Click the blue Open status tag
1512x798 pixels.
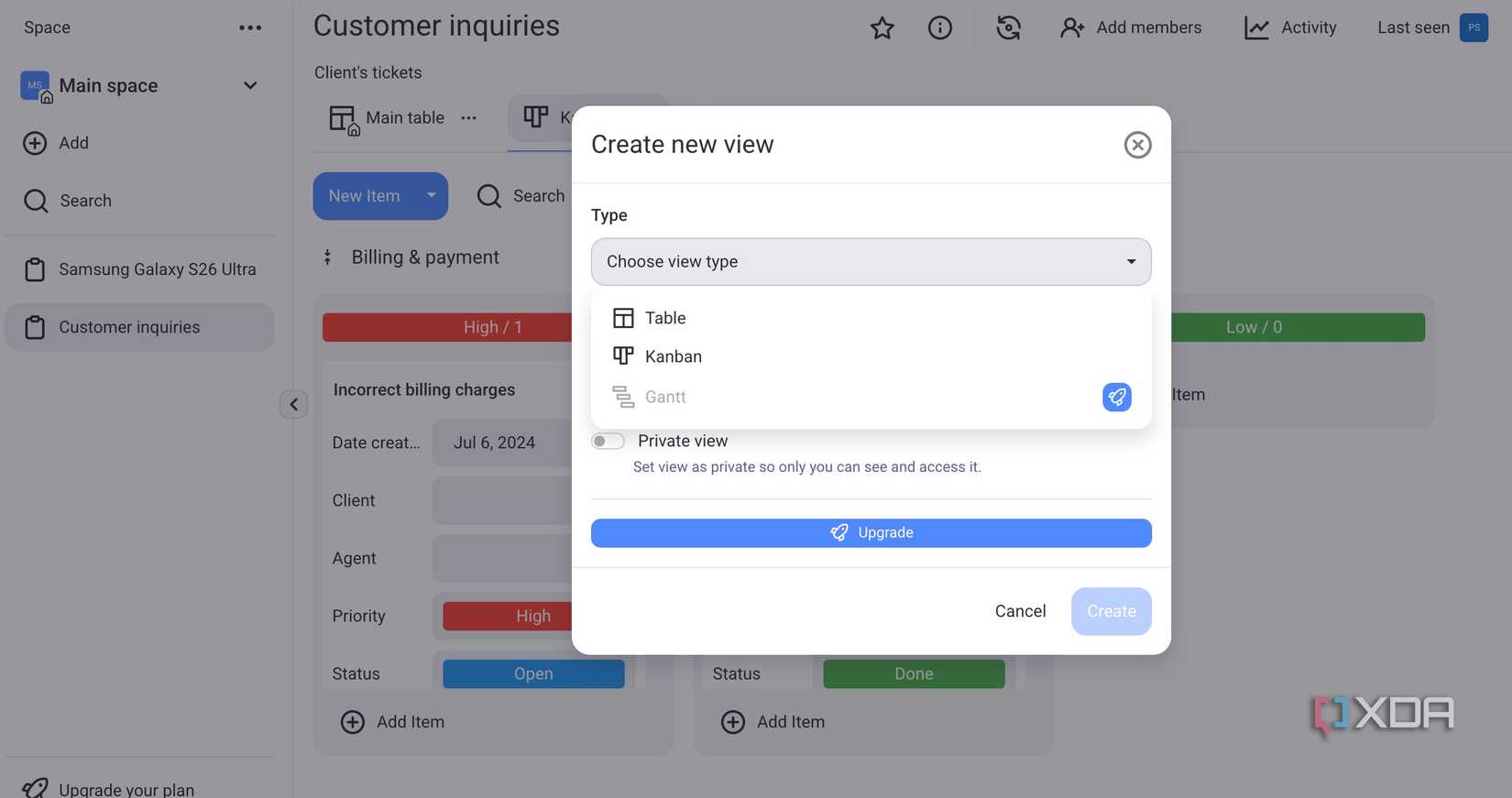[533, 674]
